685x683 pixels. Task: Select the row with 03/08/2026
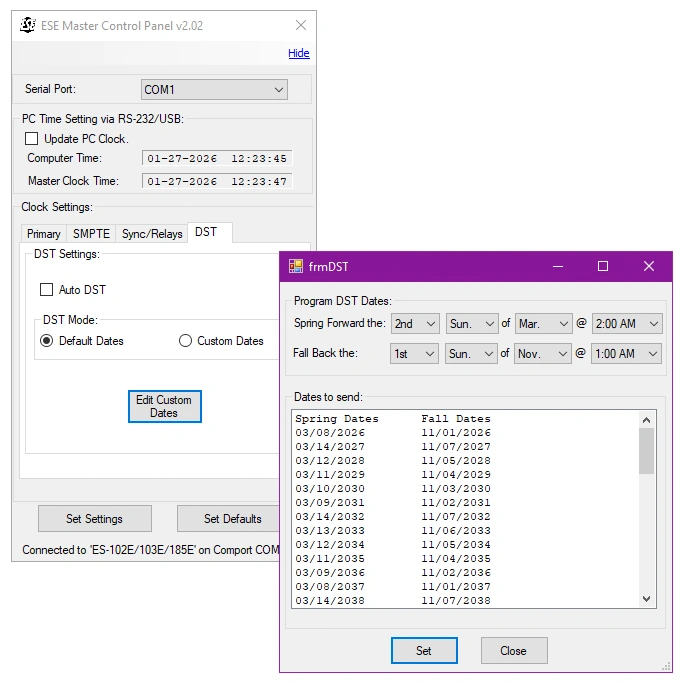465,433
